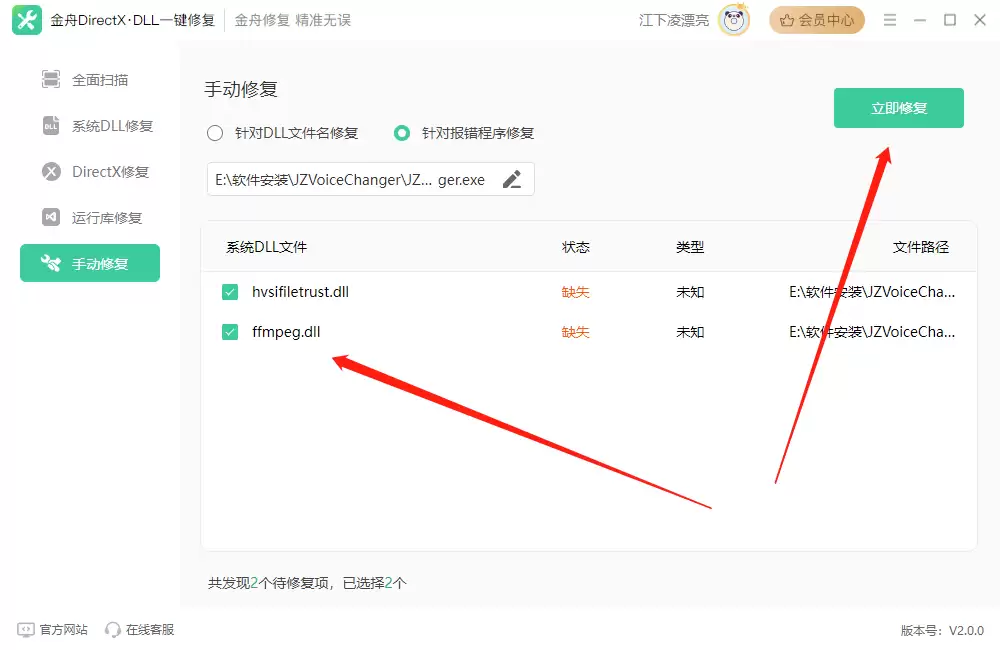Open the 会员中心 member center button
1000x650 pixels.
[817, 20]
